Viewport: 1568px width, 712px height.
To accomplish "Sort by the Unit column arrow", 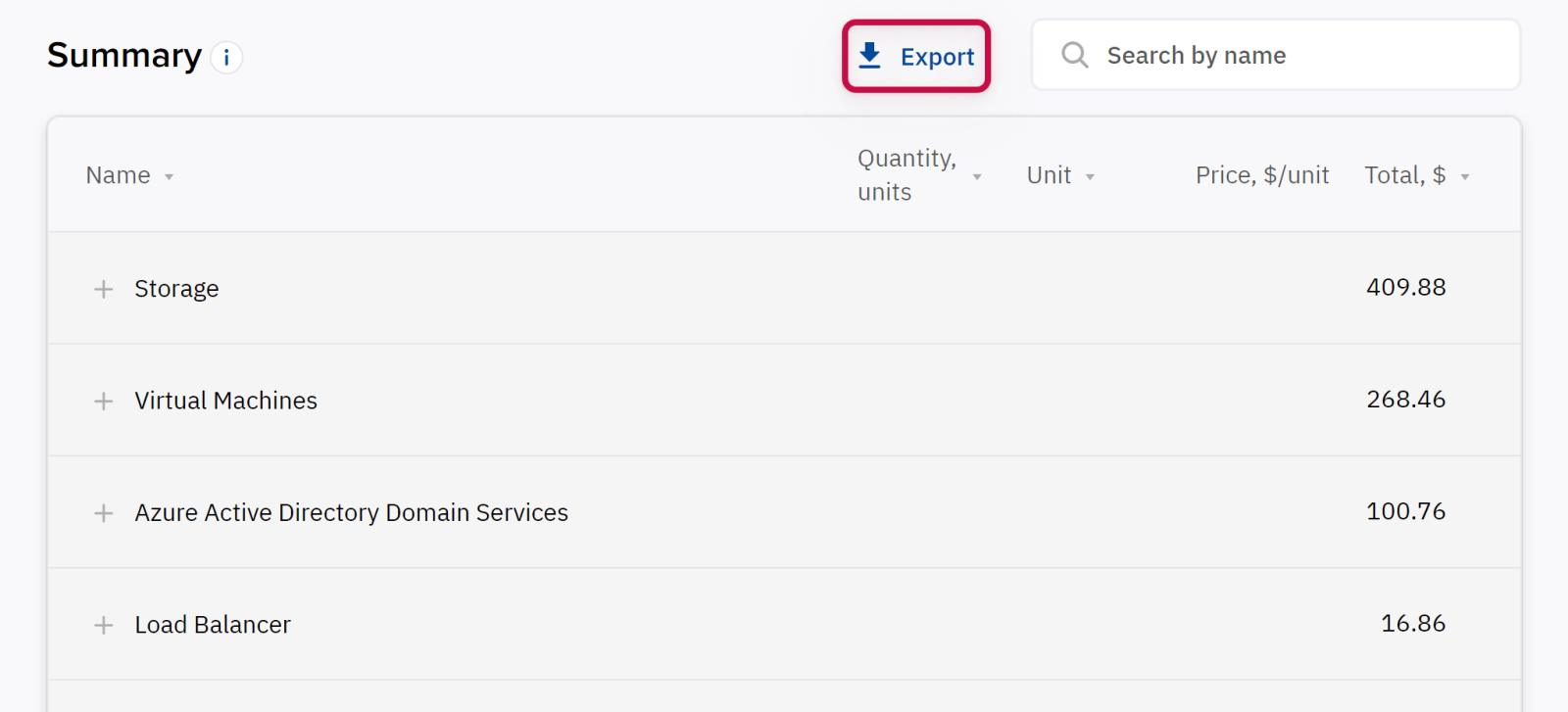I will pos(1090,177).
